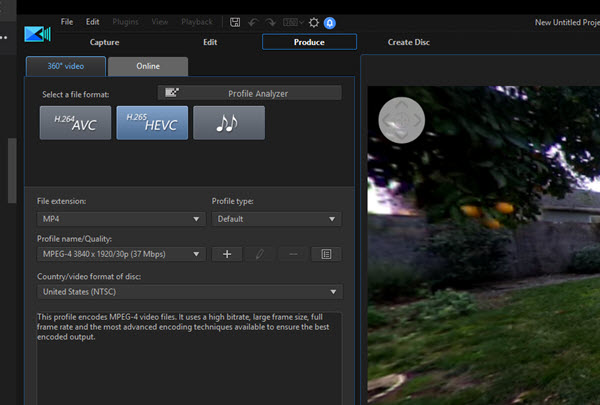
Task: Select the H.264 AVC file format
Action: point(75,123)
